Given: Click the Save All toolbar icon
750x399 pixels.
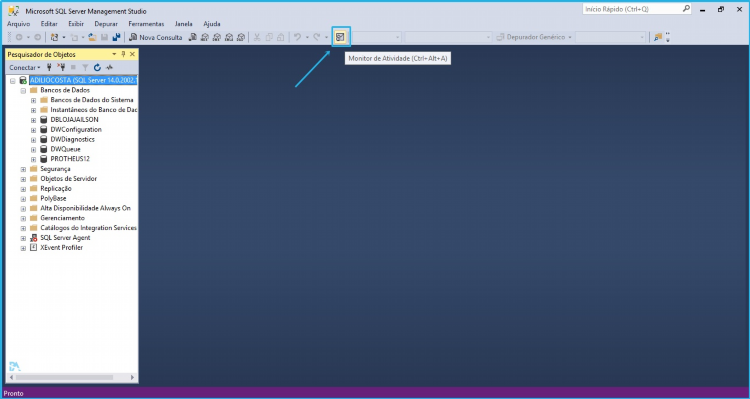Looking at the screenshot, I should 116,37.
